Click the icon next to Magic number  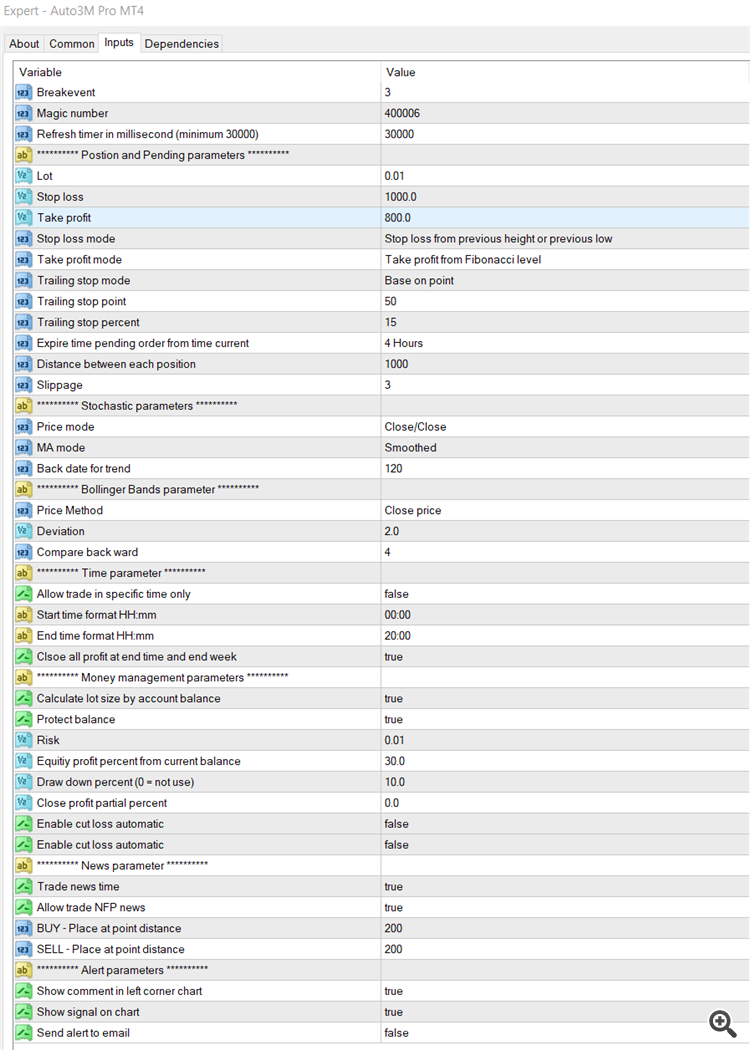pos(23,113)
